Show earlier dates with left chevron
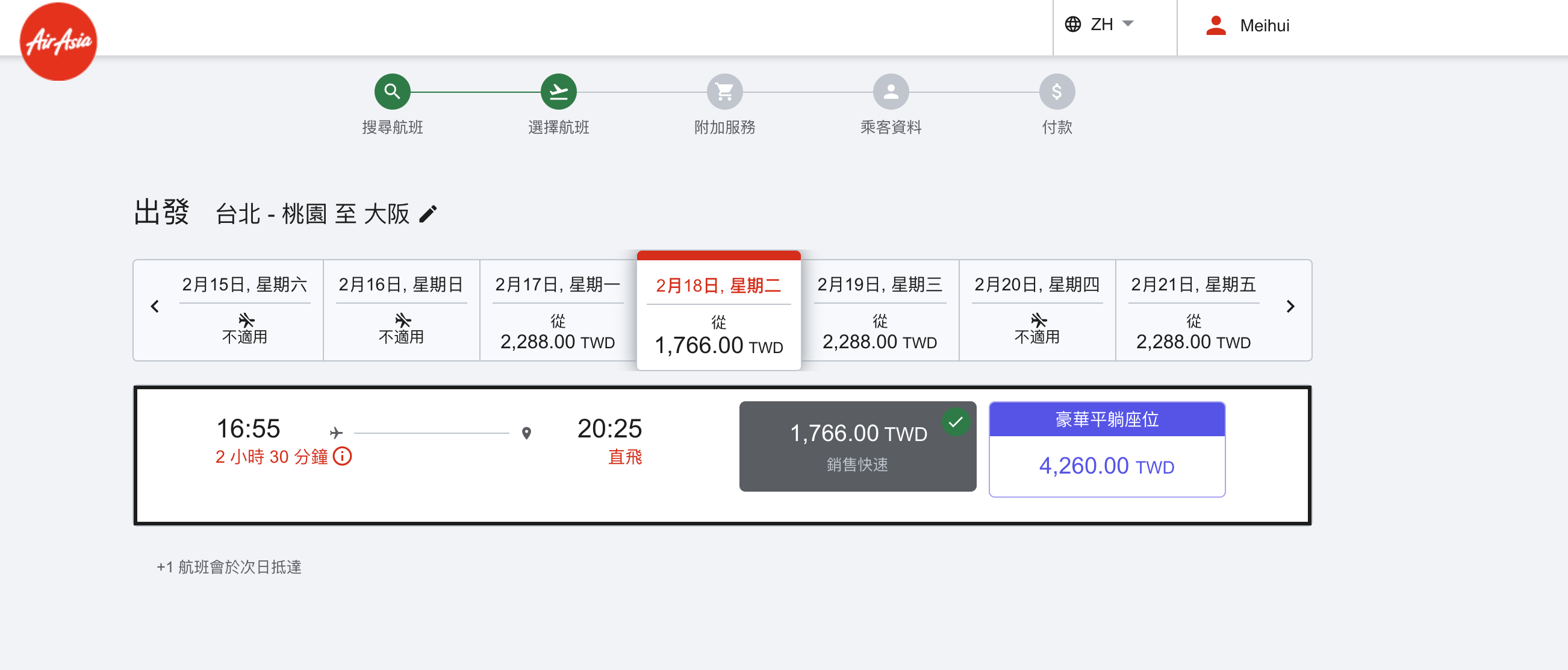 155,306
